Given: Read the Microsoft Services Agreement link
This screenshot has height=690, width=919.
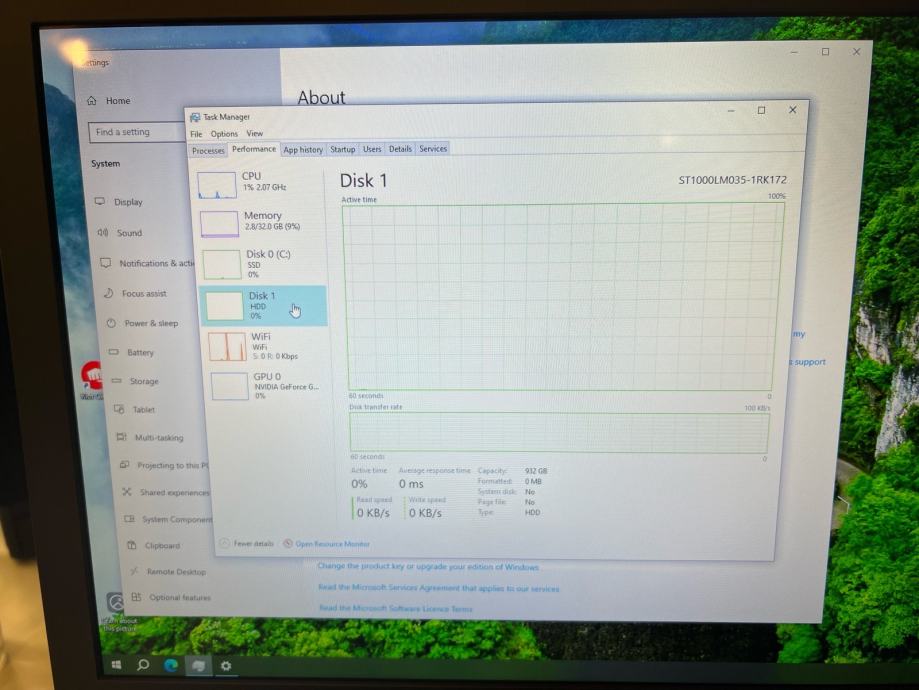Looking at the screenshot, I should tap(438, 588).
